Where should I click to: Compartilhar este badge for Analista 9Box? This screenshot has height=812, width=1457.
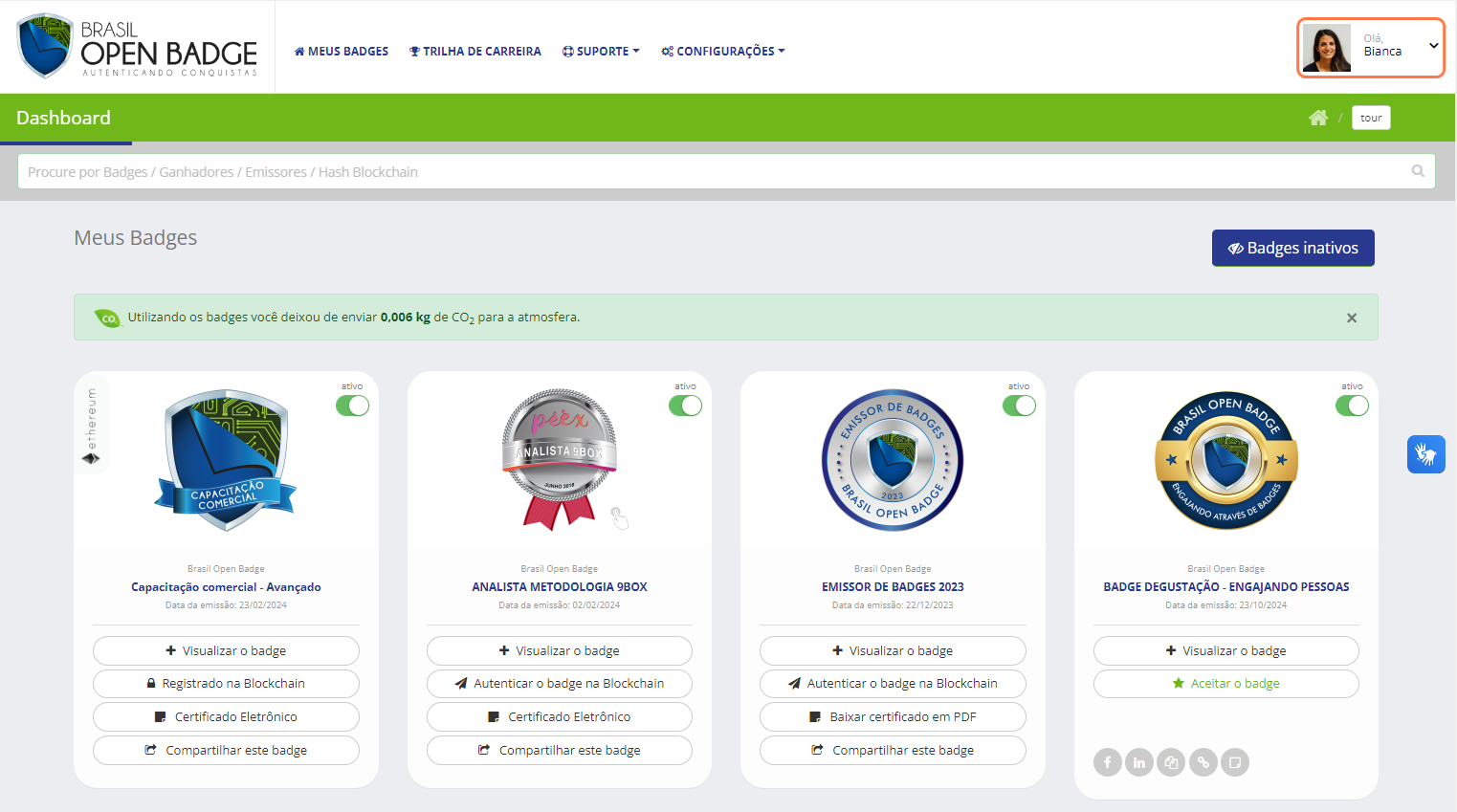click(560, 750)
